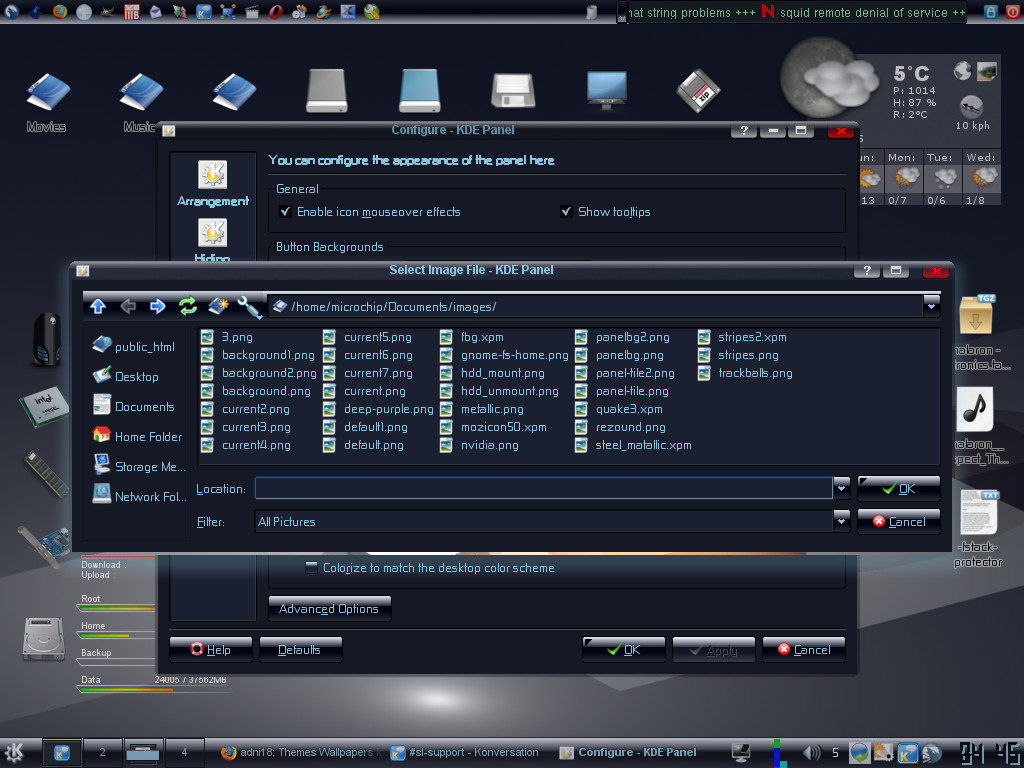
Task: Select file panelbg2.png
Action: 622,337
